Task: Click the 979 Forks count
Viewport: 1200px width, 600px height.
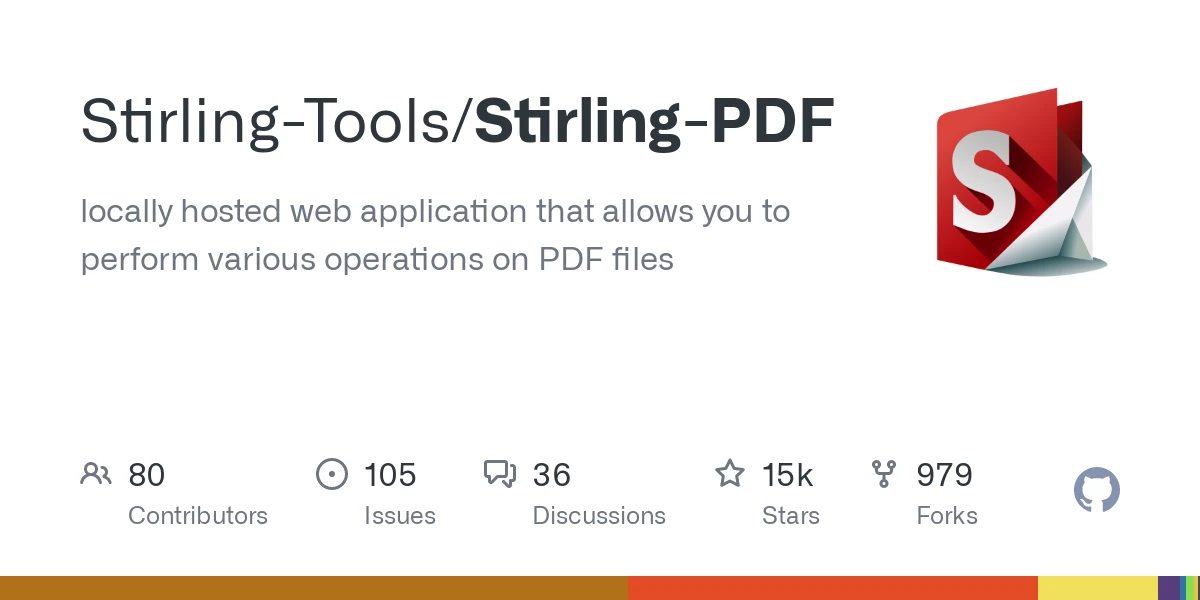Action: [944, 475]
